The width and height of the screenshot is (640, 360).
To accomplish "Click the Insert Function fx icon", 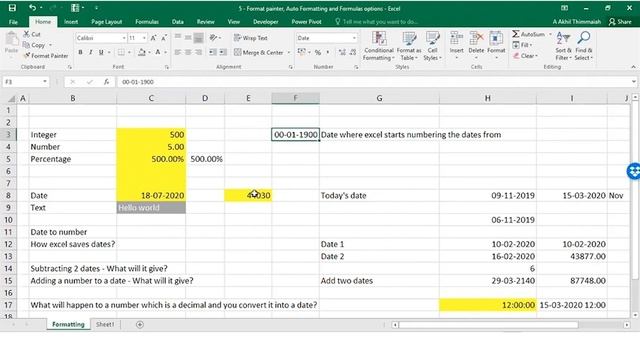I will pyautogui.click(x=106, y=82).
